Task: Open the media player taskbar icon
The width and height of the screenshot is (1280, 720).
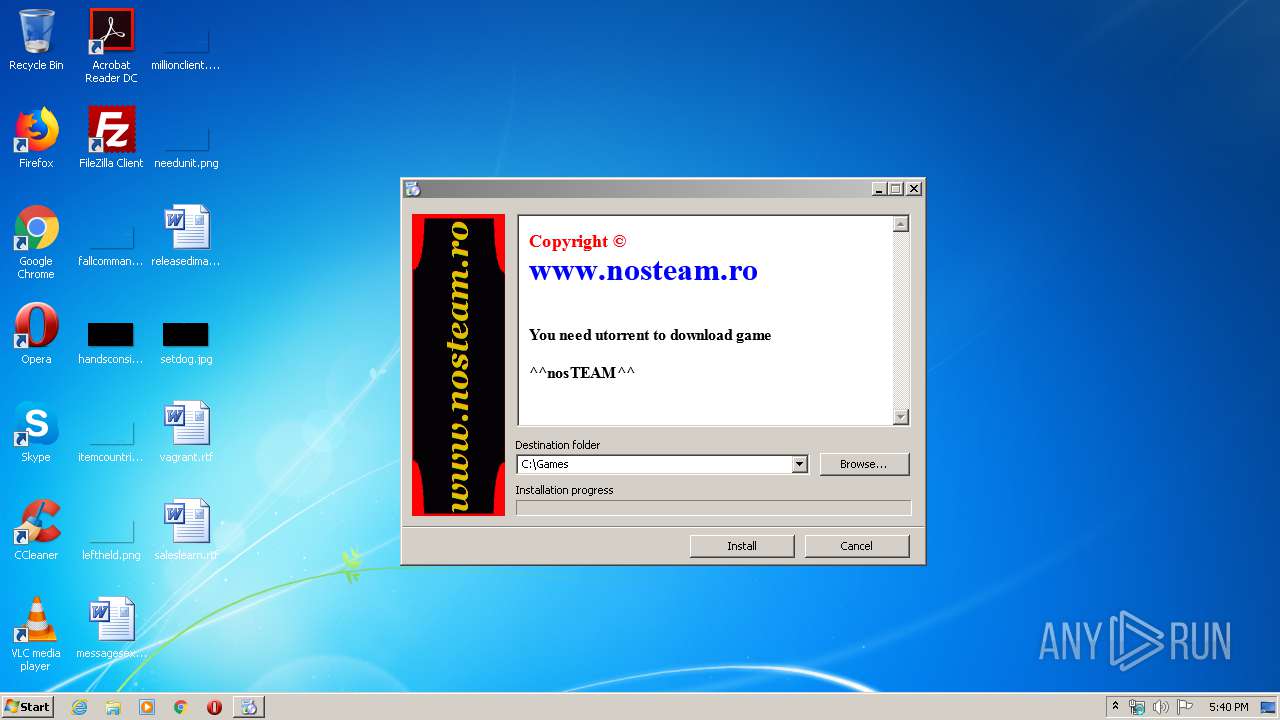Action: click(147, 707)
